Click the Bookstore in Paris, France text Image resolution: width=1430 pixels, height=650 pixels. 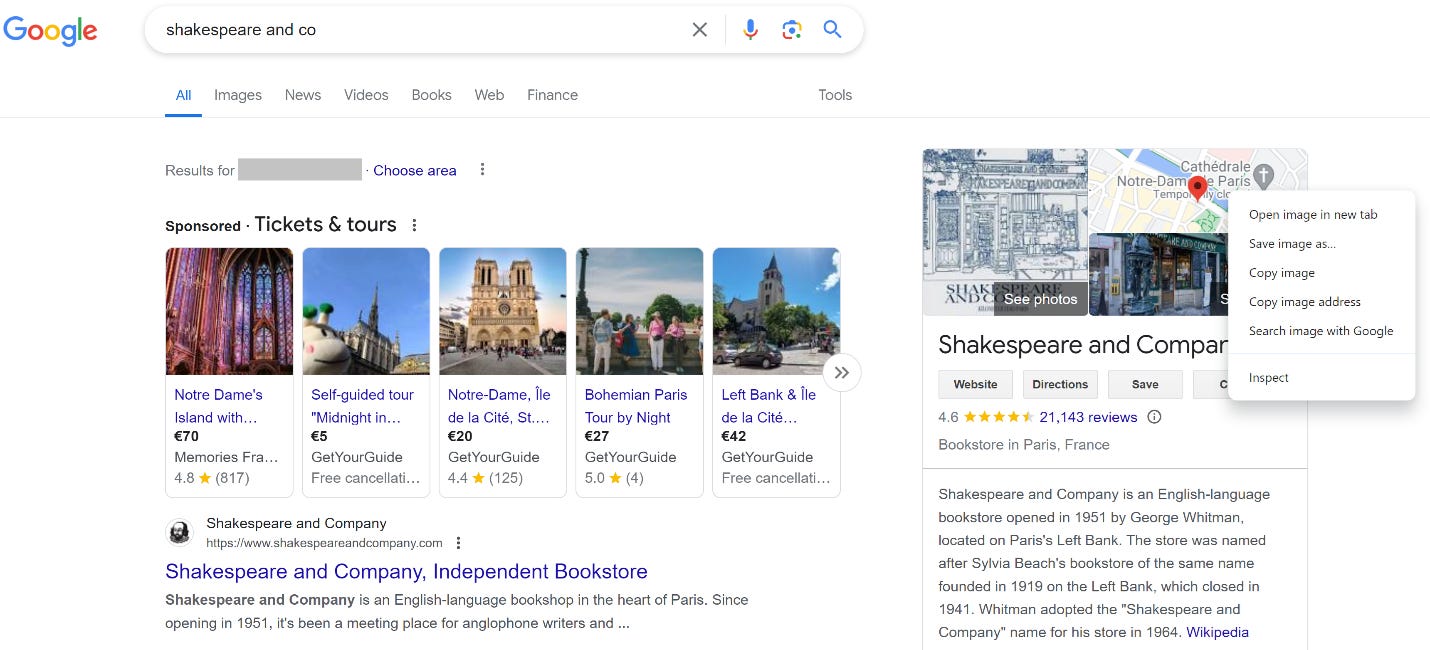click(1024, 445)
